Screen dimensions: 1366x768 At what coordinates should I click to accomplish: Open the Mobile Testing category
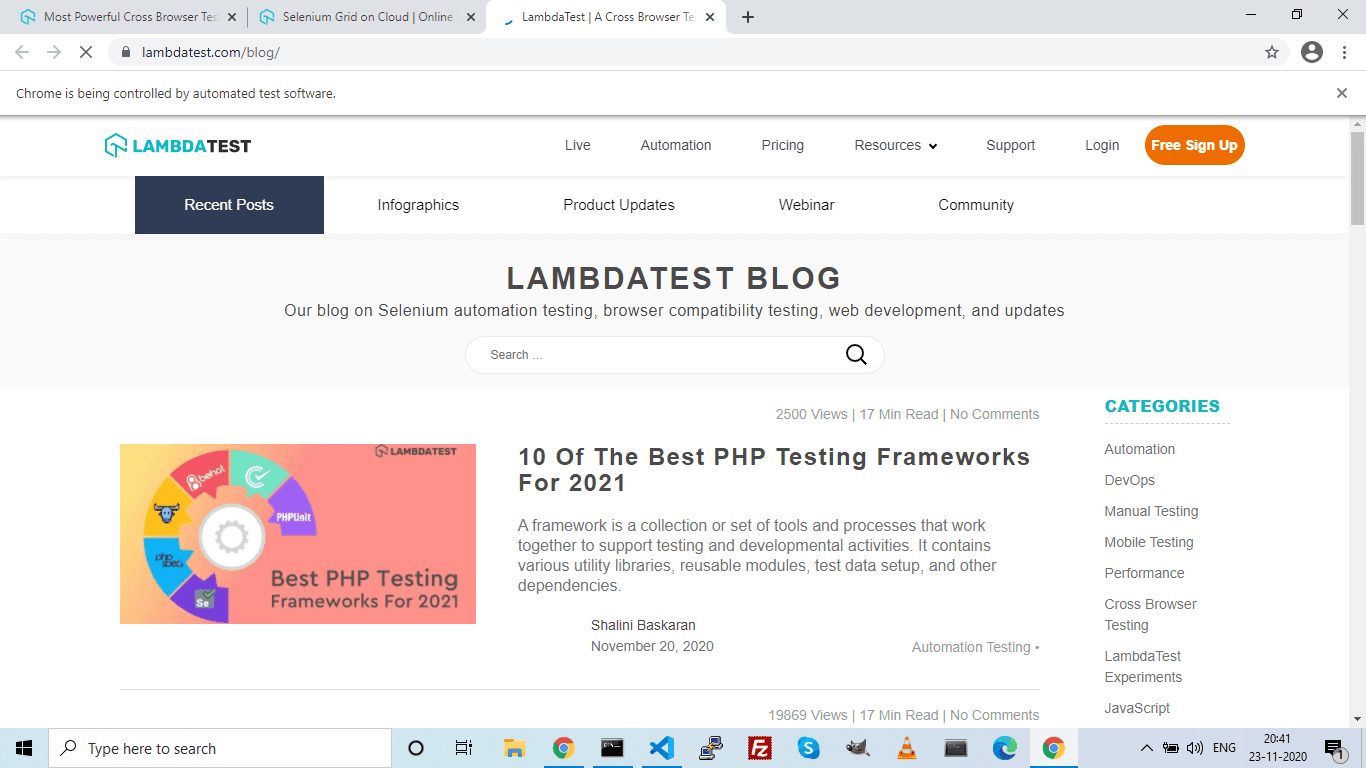pos(1149,542)
